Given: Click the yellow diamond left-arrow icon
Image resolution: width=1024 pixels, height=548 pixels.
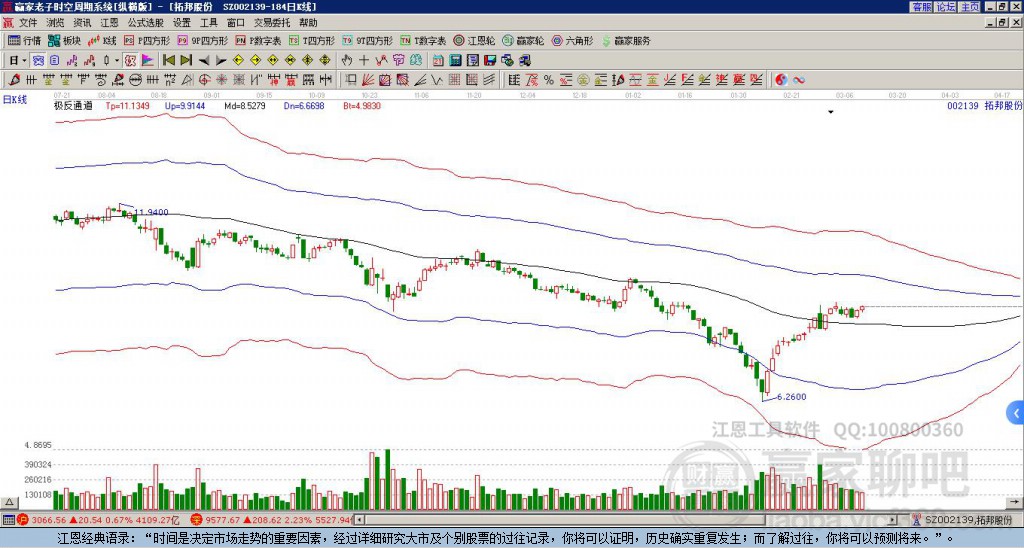Looking at the screenshot, I should point(238,61).
